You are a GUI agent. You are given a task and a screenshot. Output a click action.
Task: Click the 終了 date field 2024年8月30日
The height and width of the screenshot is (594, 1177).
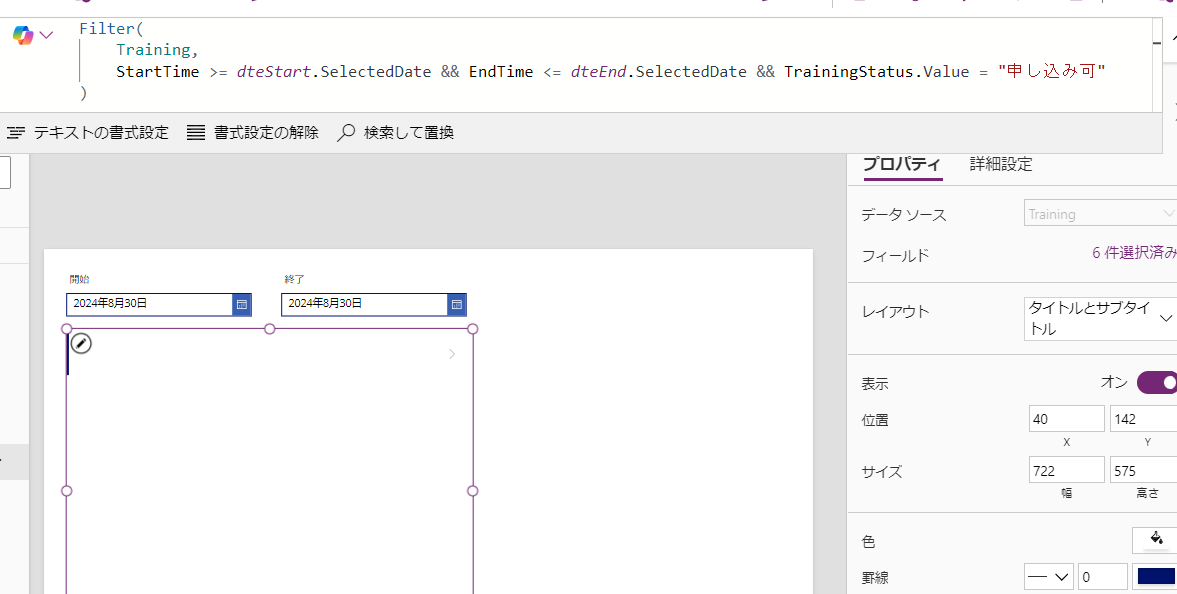365,304
